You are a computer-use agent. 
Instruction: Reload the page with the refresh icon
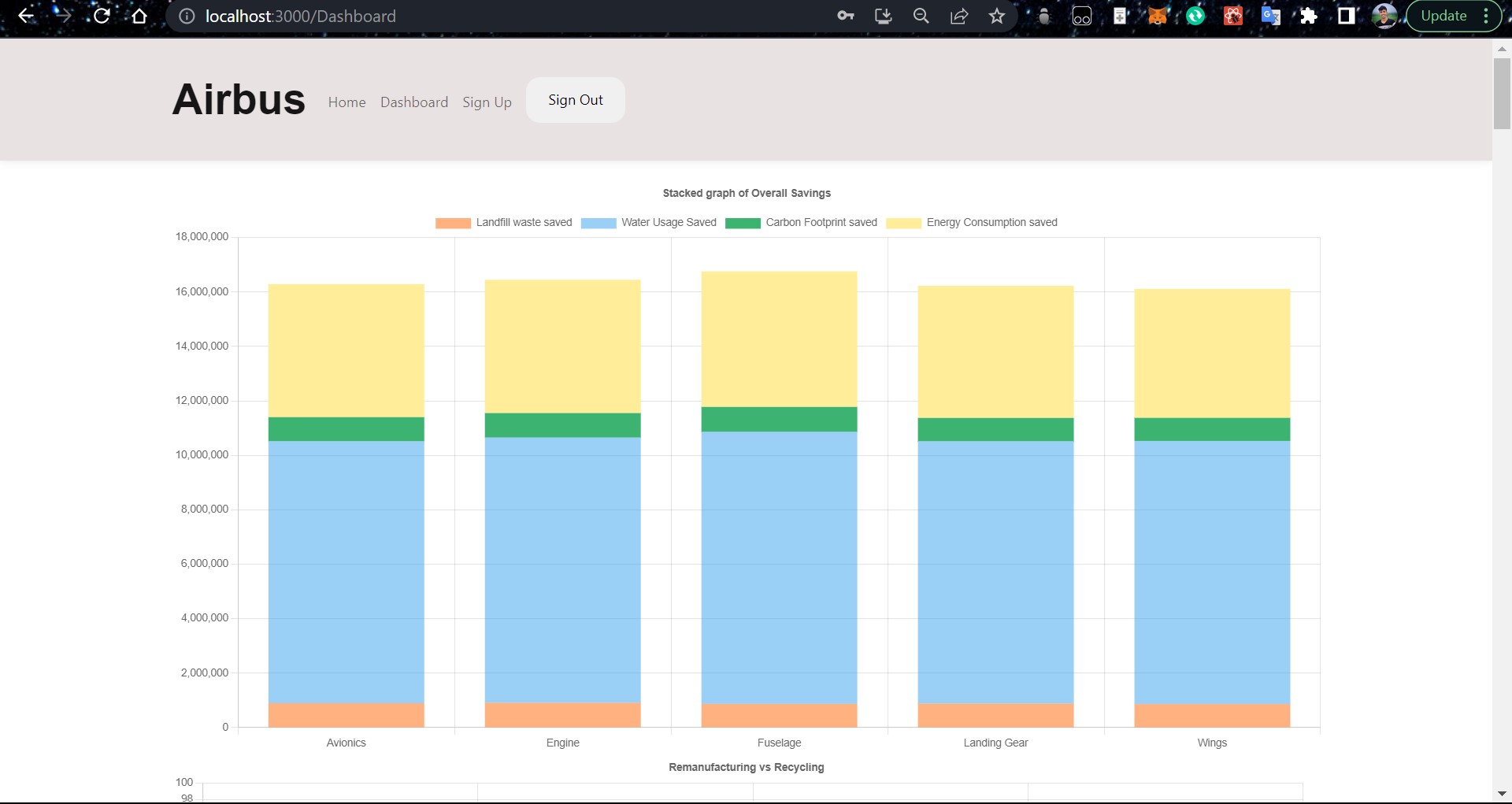[102, 16]
